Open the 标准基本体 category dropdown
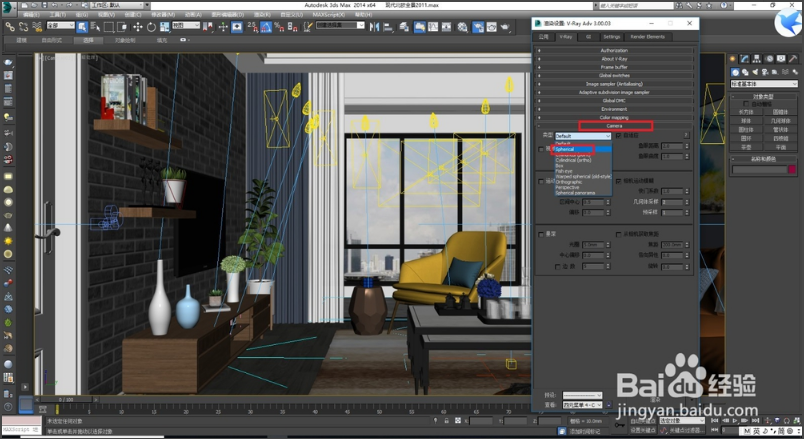804x439 pixels. 763,84
